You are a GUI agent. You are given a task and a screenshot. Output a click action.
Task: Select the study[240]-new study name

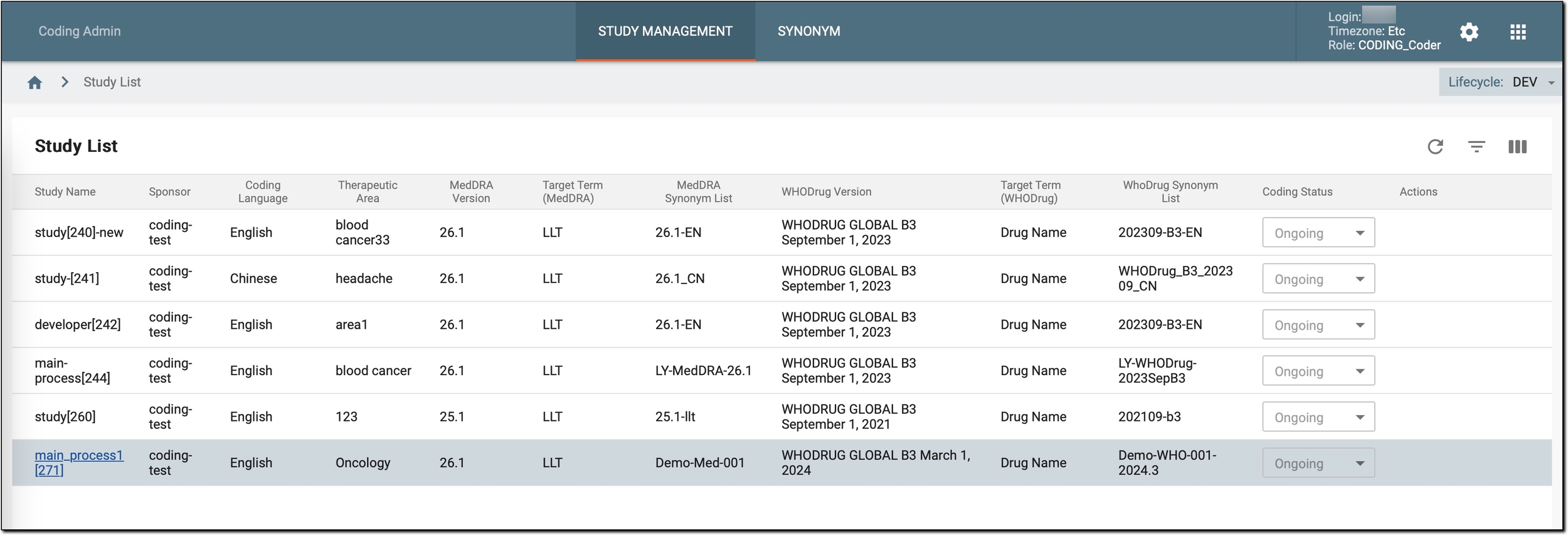click(79, 233)
